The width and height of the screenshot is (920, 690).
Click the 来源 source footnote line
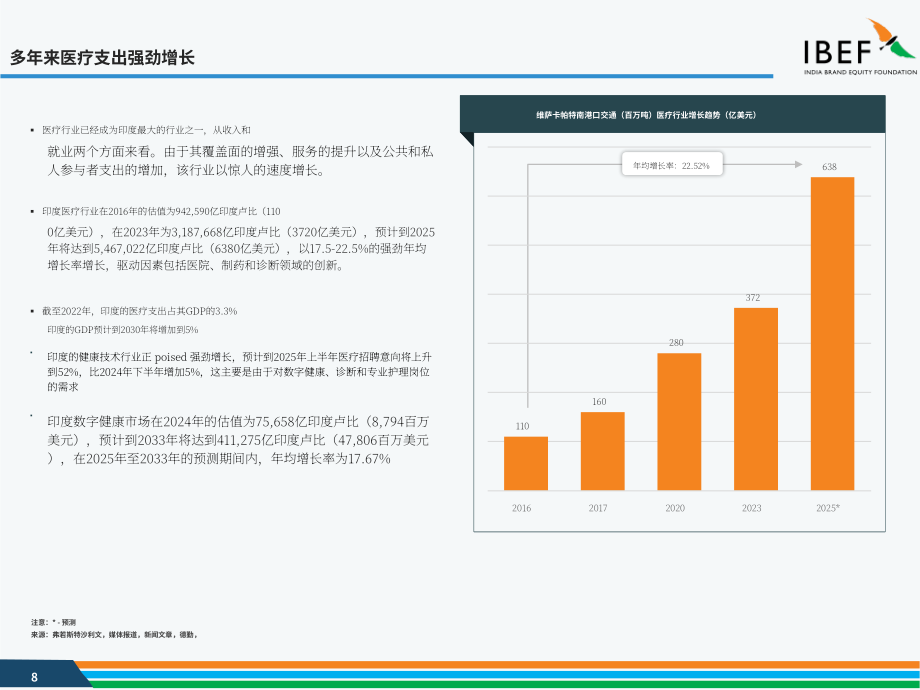pos(114,635)
